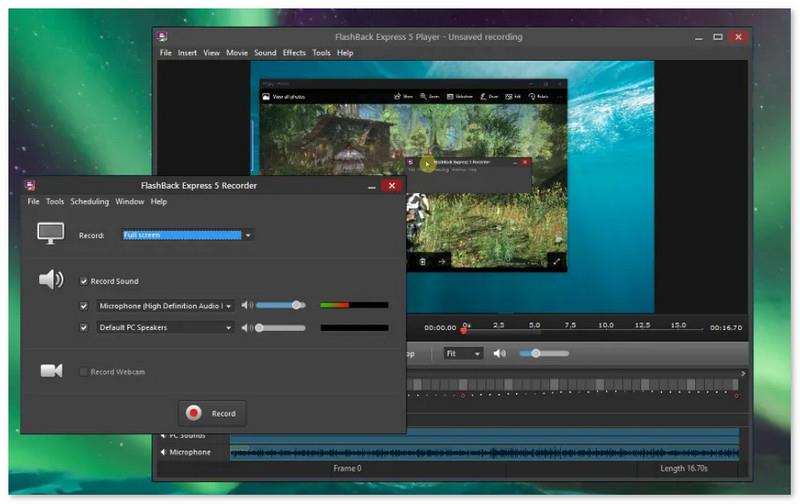Image resolution: width=800 pixels, height=504 pixels.
Task: Click the microphone volume speaker icon
Action: coord(247,305)
